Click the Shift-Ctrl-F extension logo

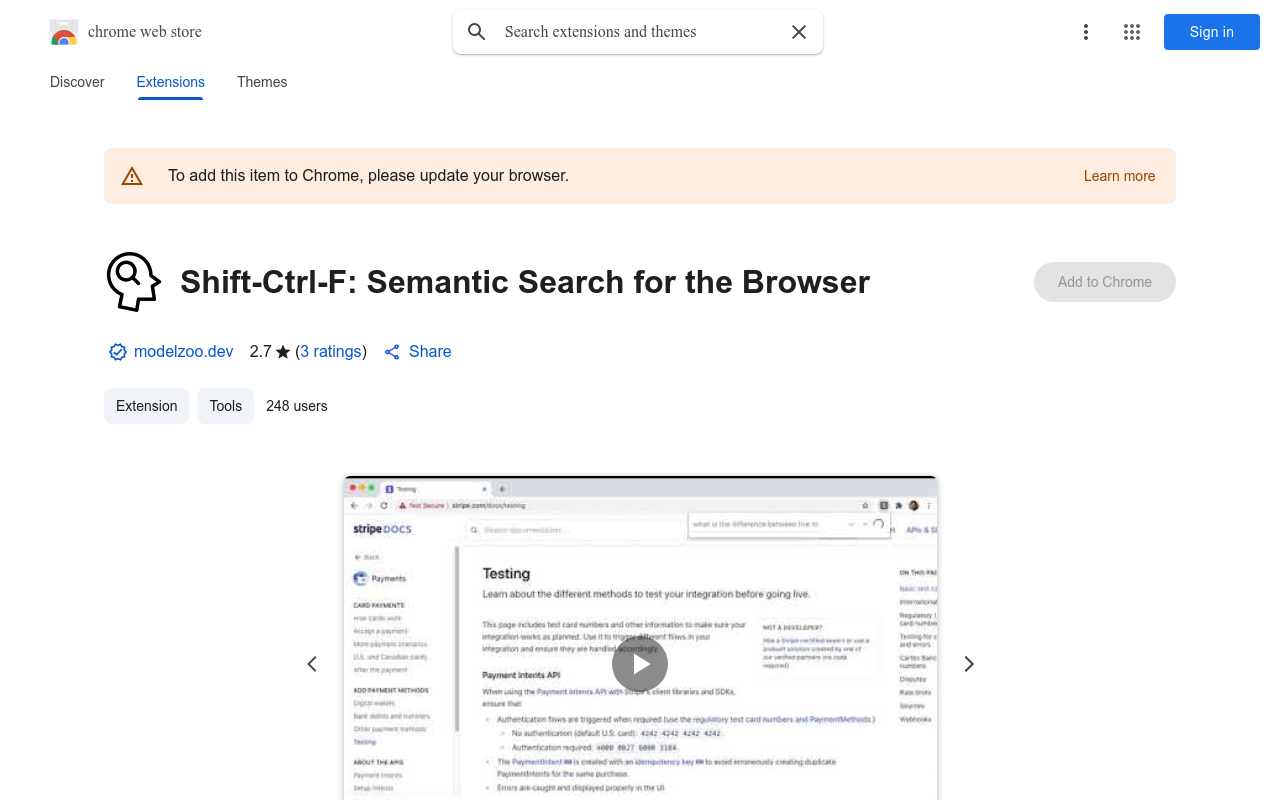[134, 282]
